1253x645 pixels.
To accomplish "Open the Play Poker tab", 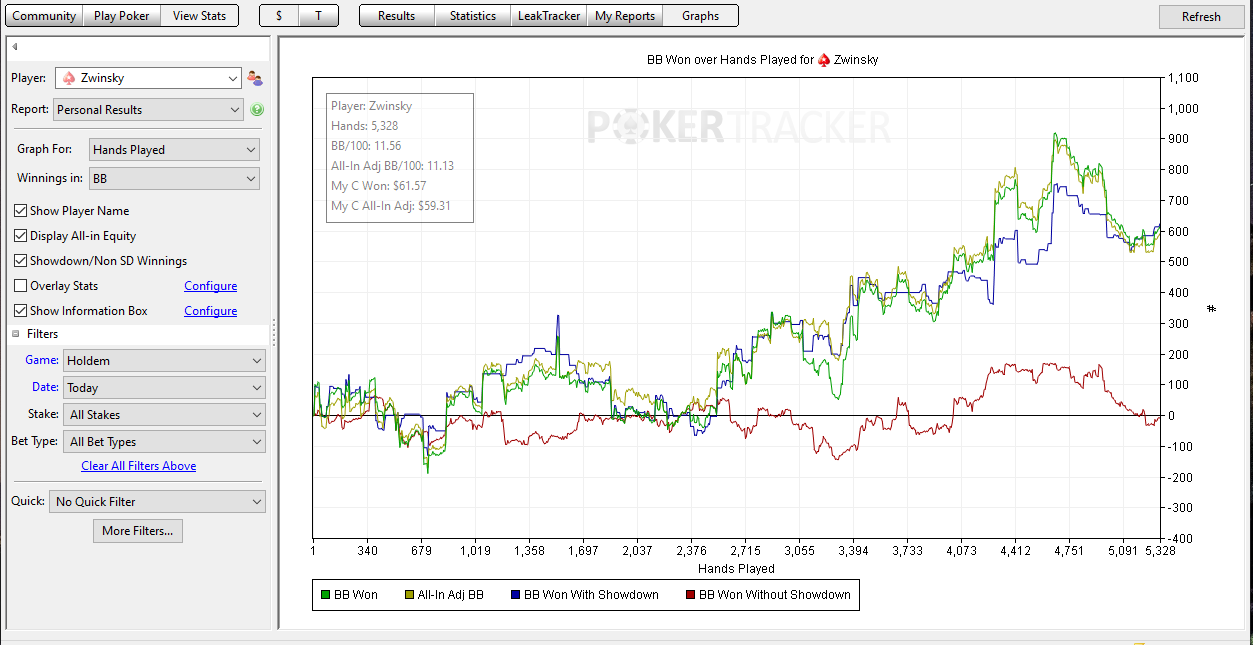I will 122,16.
